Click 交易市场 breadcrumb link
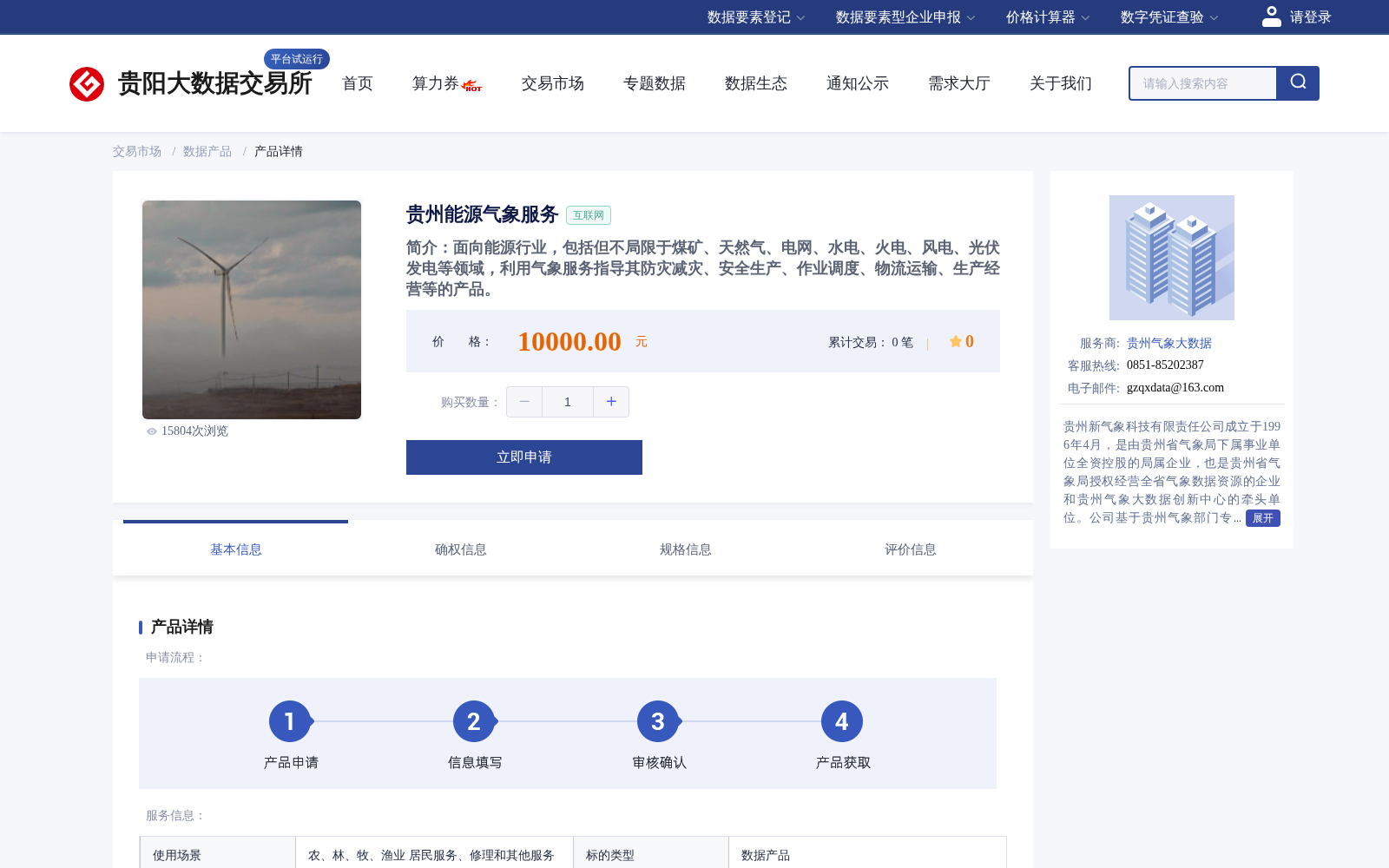Viewport: 1389px width, 868px height. (137, 151)
